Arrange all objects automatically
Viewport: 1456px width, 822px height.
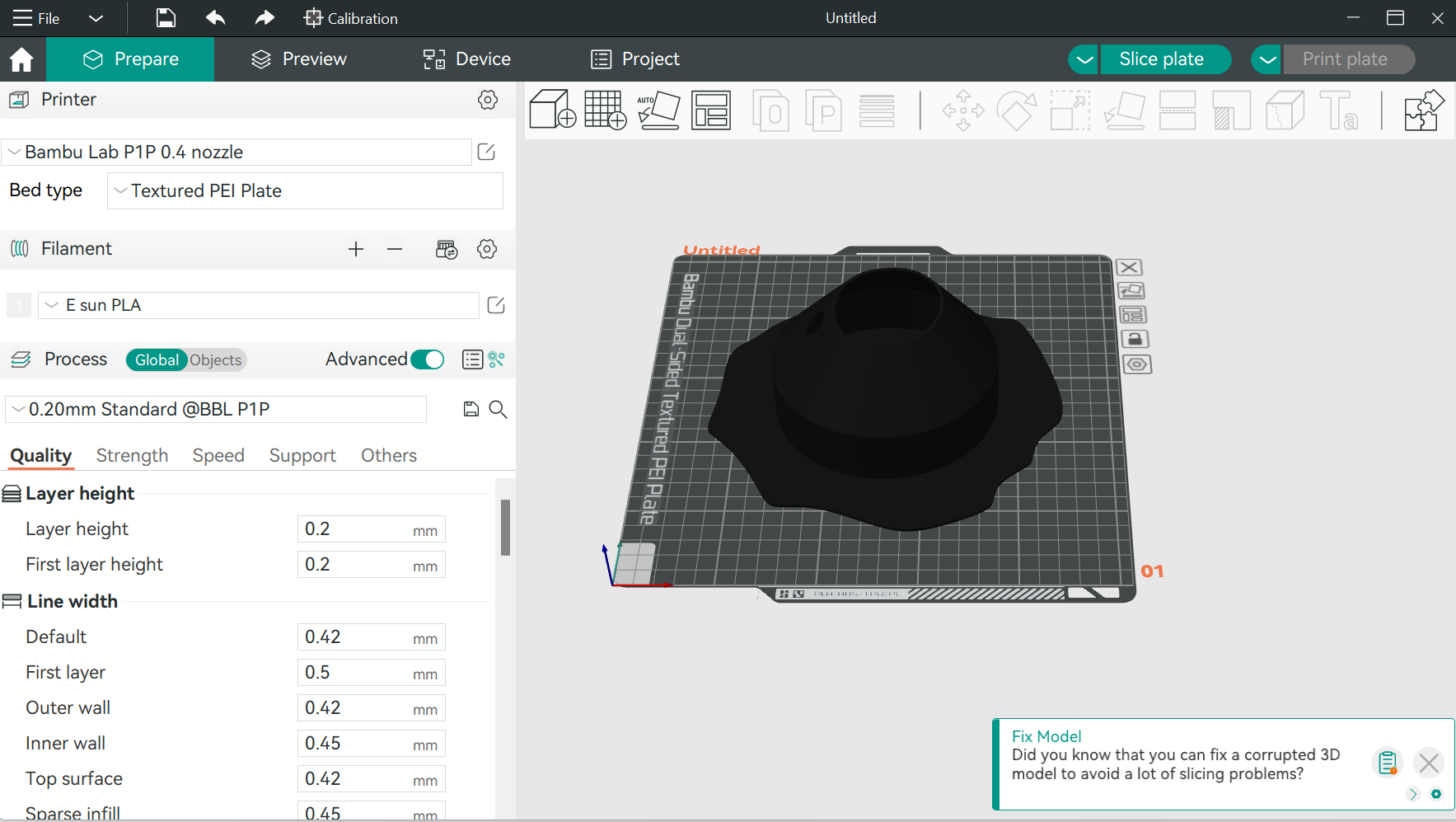click(x=712, y=110)
